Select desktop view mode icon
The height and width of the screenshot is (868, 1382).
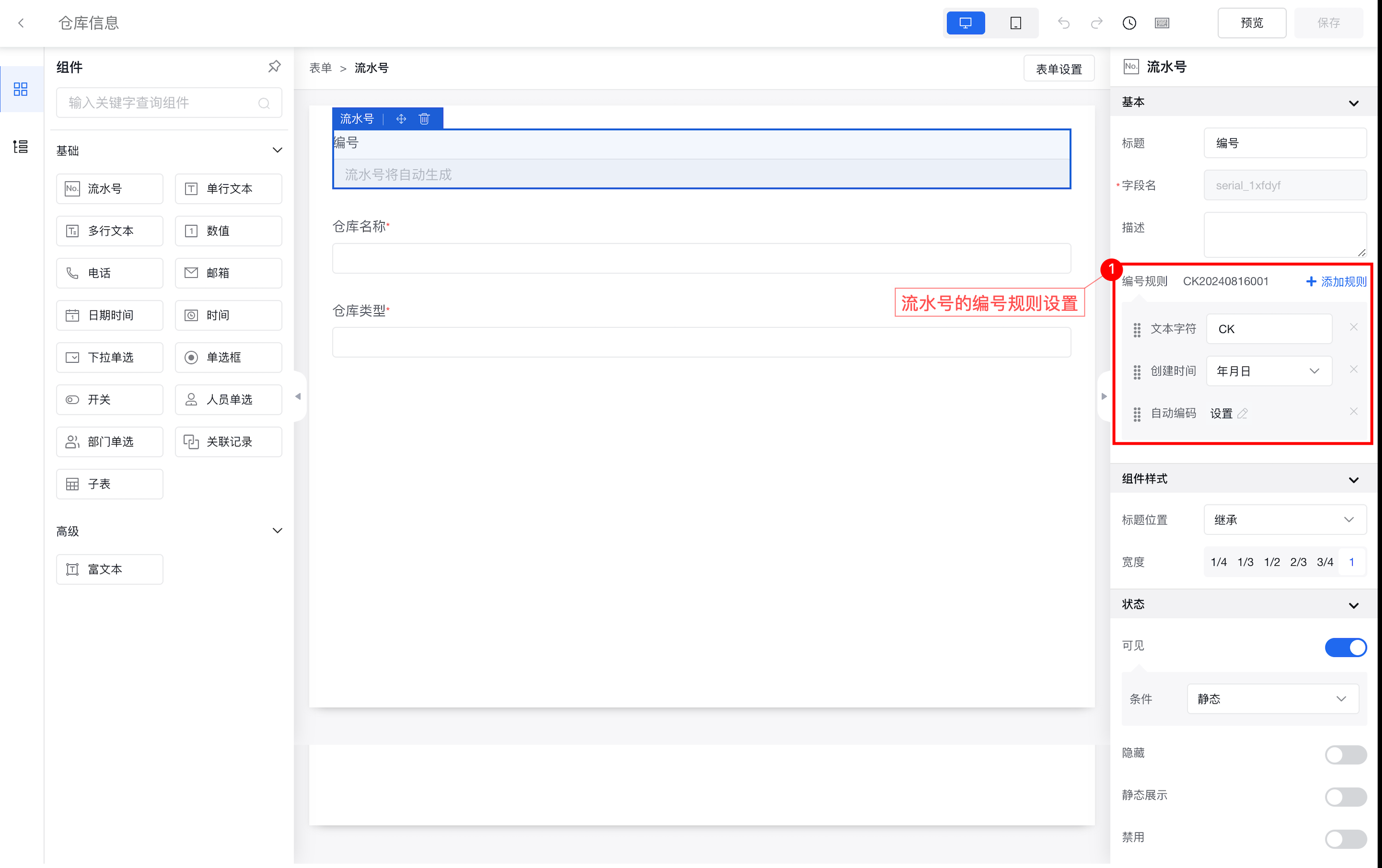(965, 23)
